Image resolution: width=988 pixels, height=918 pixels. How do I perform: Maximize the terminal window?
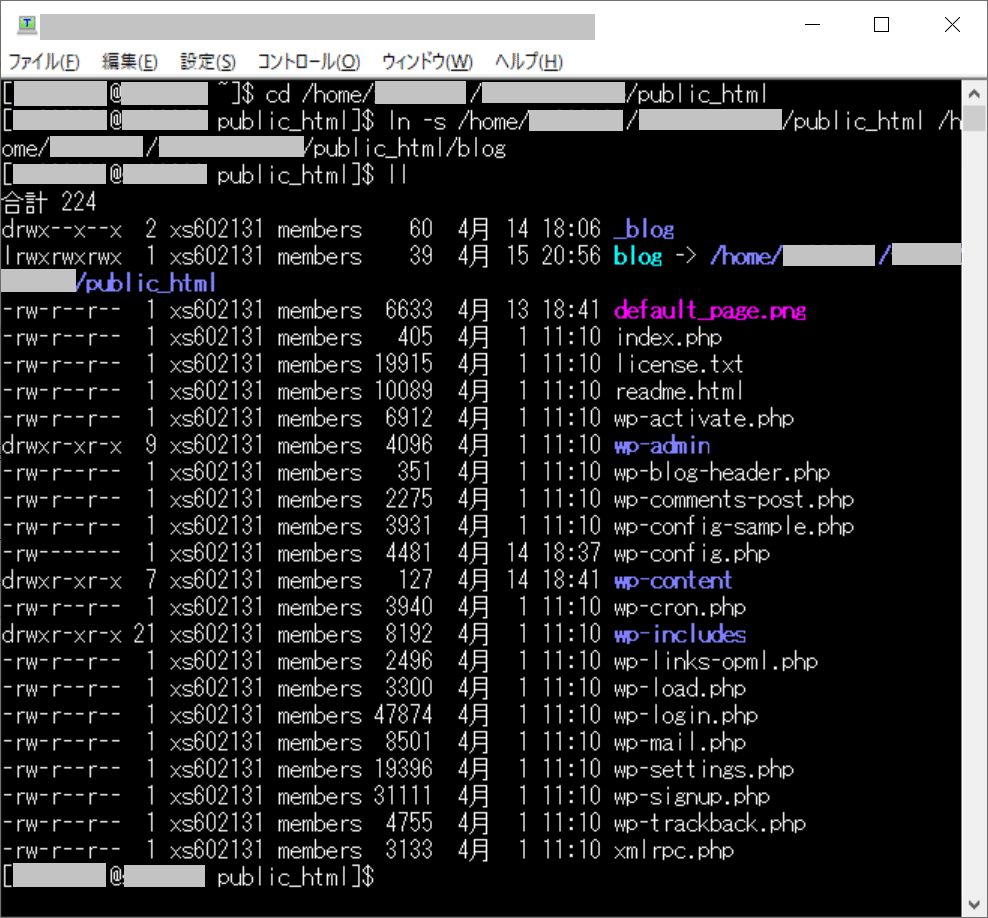882,25
